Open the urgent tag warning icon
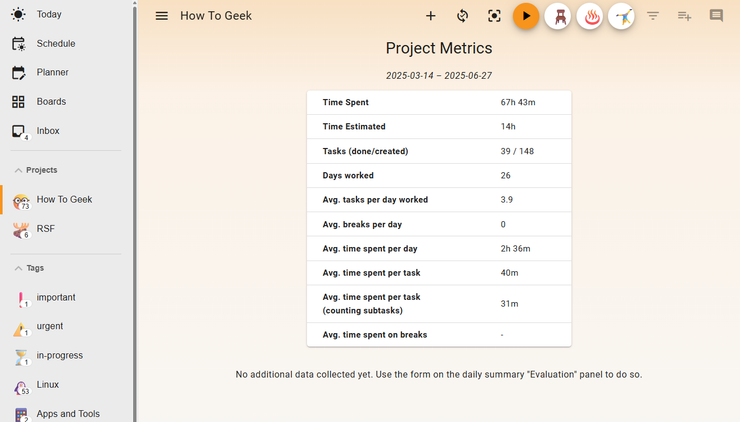This screenshot has width=740, height=422. click(21, 329)
